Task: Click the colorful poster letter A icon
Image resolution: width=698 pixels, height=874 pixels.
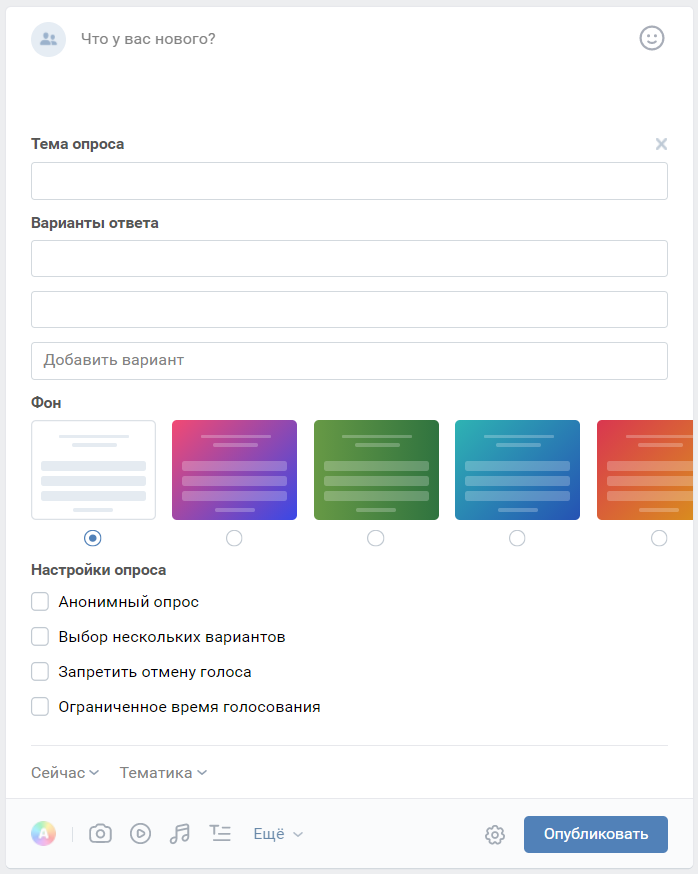Action: [43, 833]
